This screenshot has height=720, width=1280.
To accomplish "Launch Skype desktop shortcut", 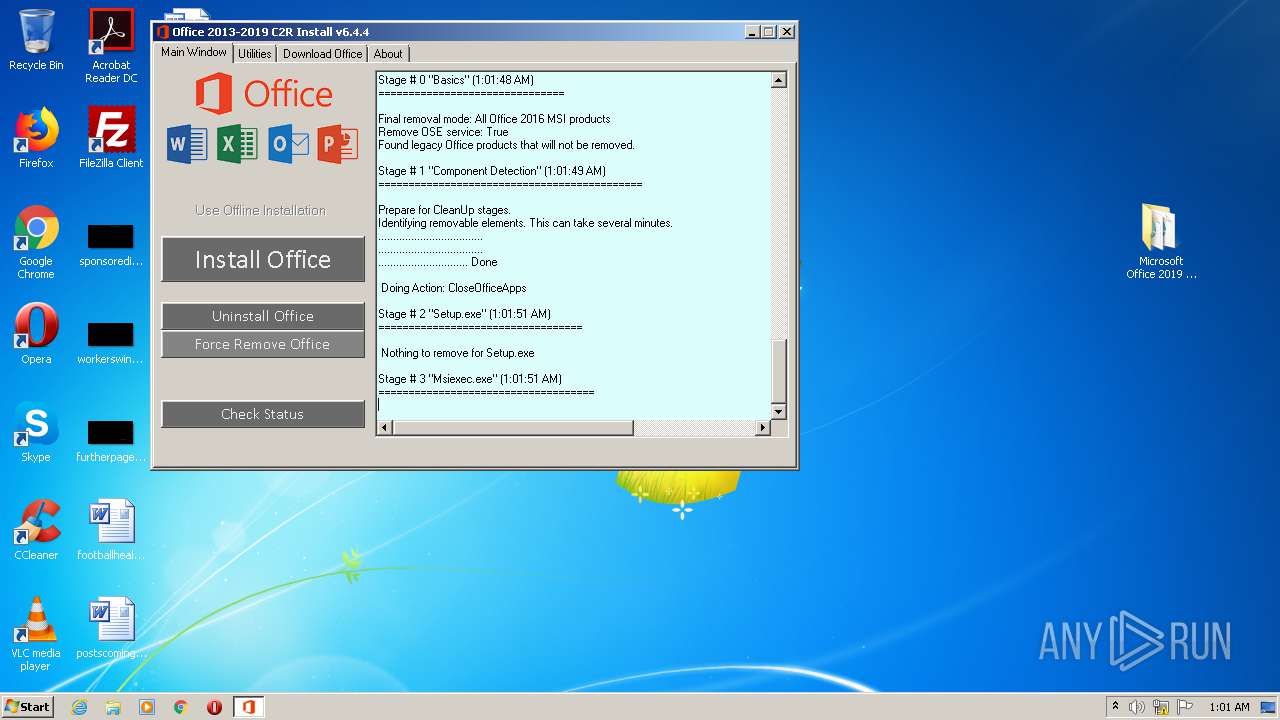I will [x=36, y=432].
